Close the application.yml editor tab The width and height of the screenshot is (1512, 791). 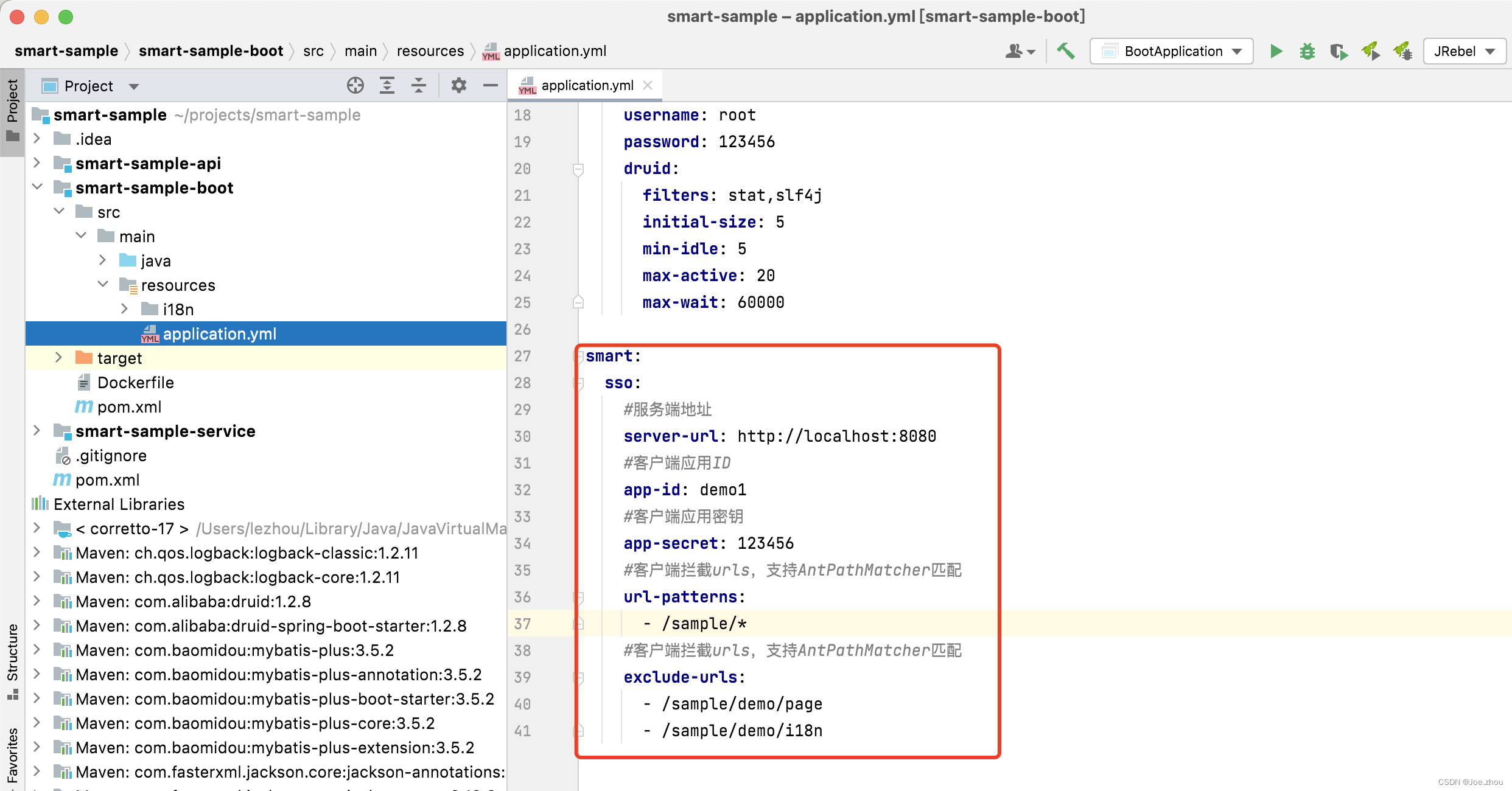click(x=648, y=85)
